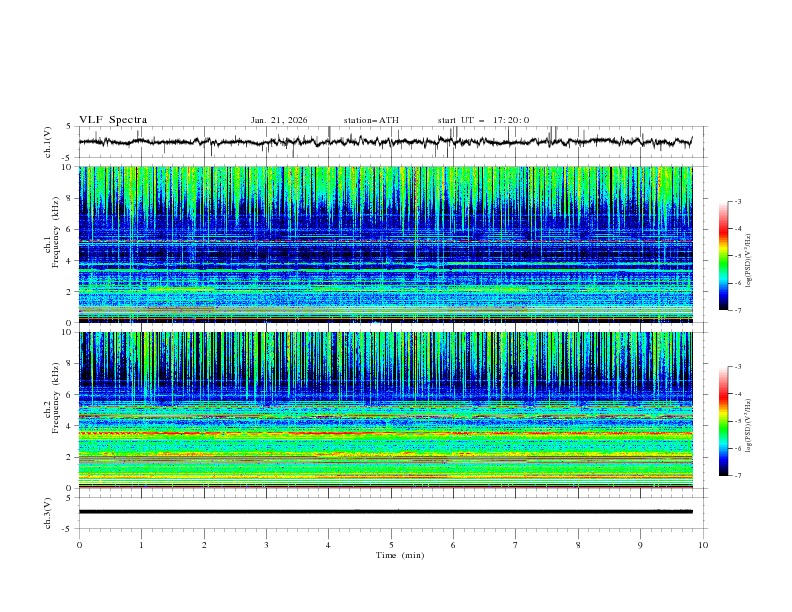
Task: Click the "station=ATH" header label
Action: pos(371,120)
